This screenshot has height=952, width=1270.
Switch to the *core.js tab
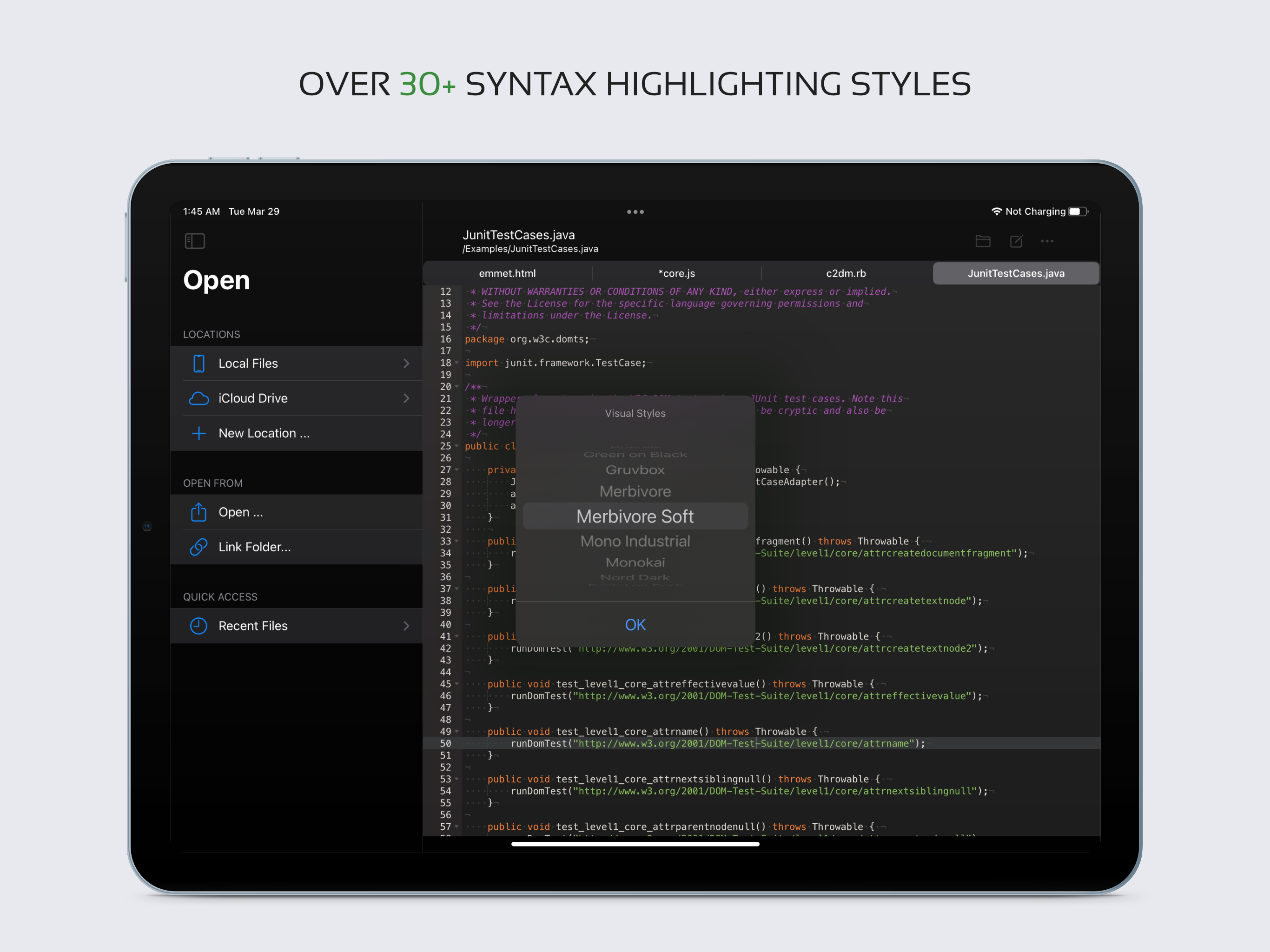(676, 273)
